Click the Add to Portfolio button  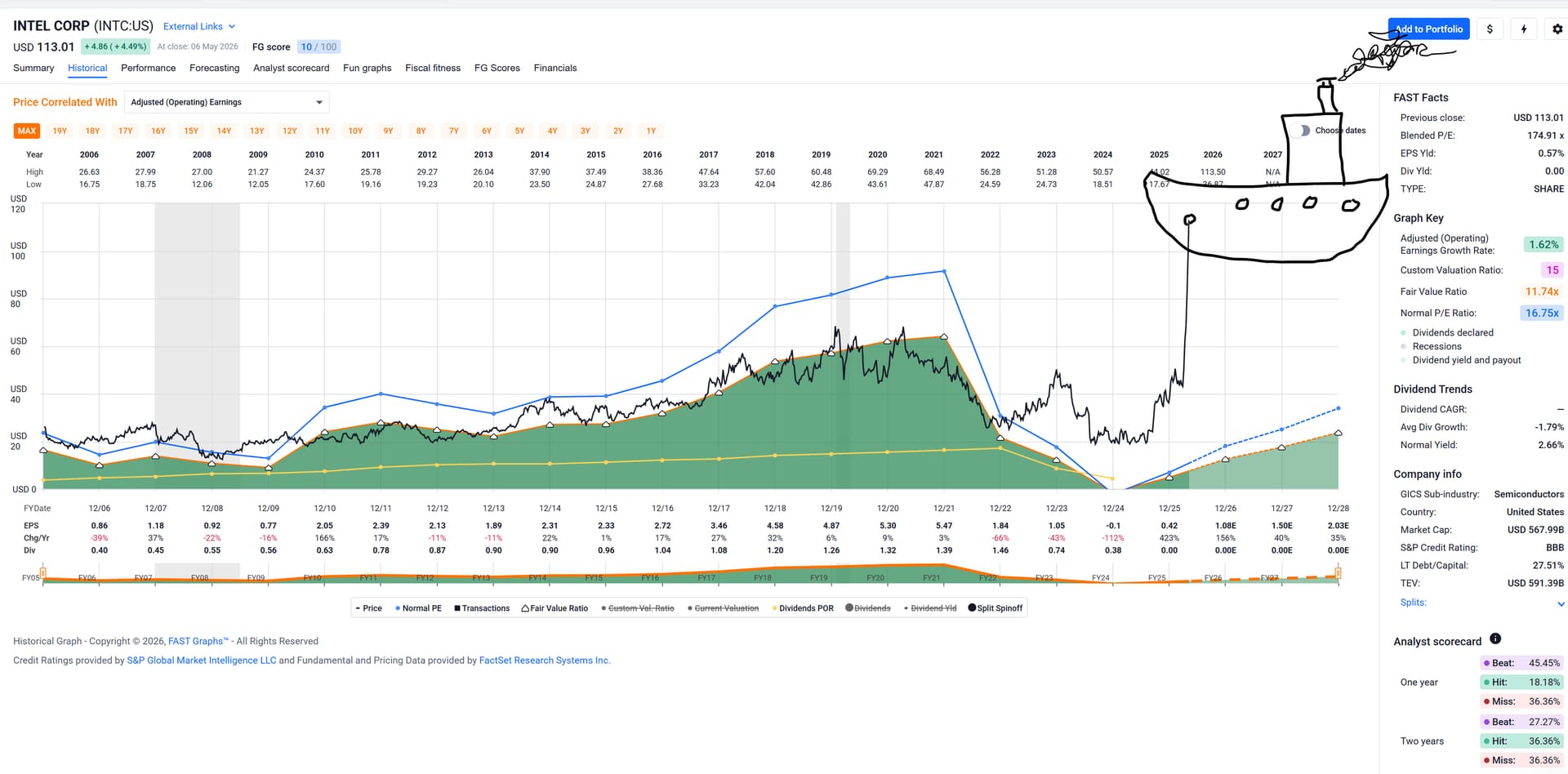click(x=1428, y=29)
